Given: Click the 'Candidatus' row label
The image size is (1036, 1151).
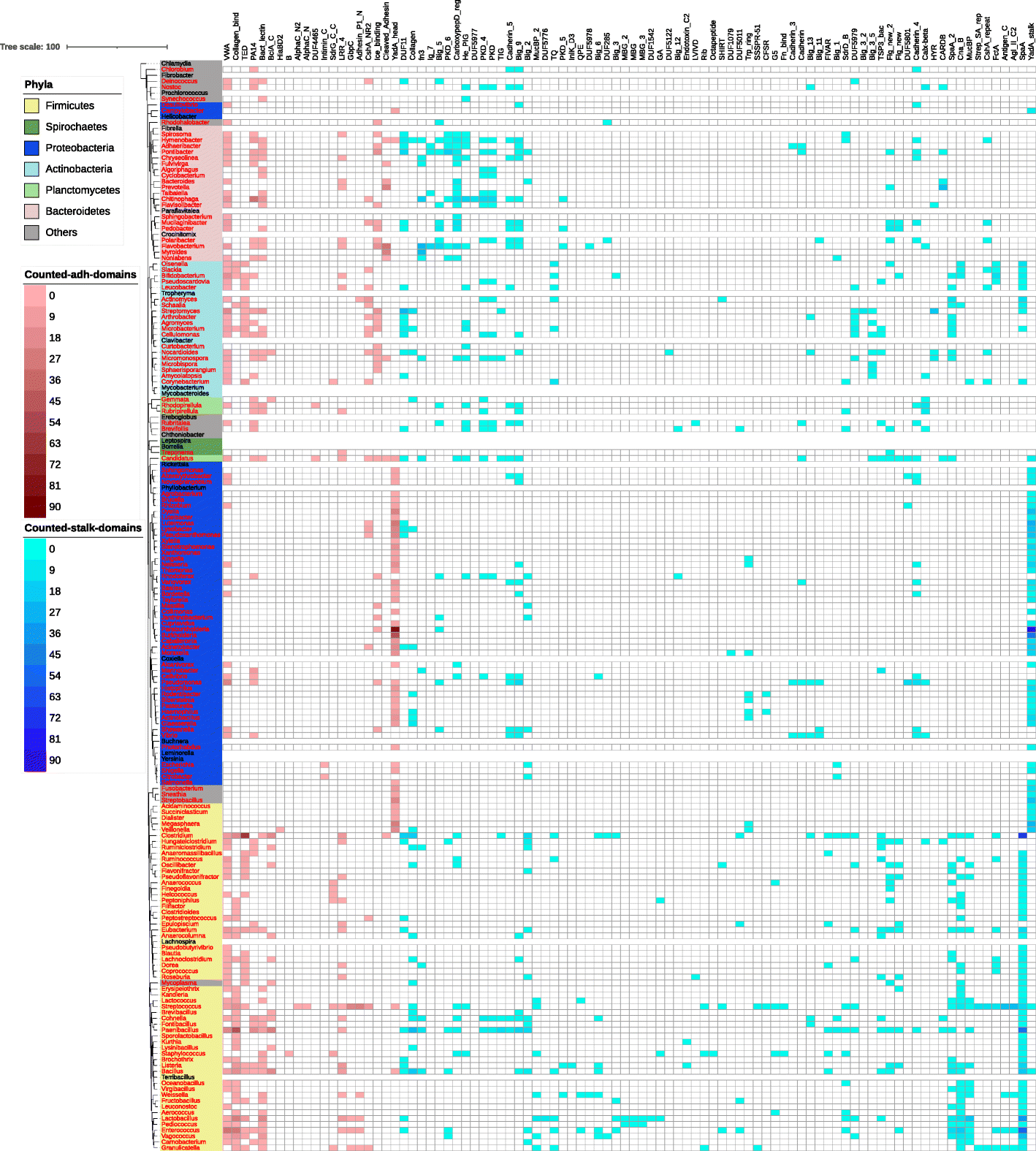Looking at the screenshot, I should pos(178,458).
